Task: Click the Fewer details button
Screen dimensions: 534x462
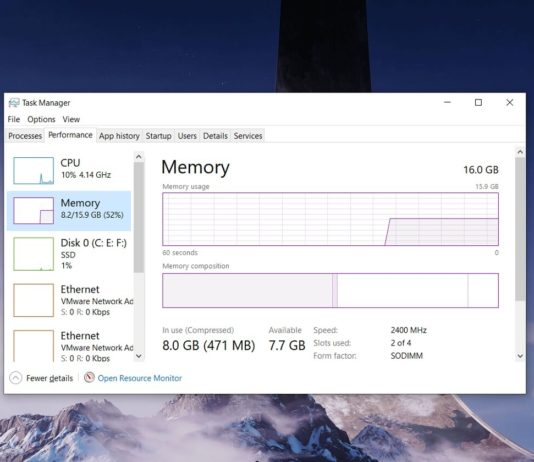Action: [41, 378]
